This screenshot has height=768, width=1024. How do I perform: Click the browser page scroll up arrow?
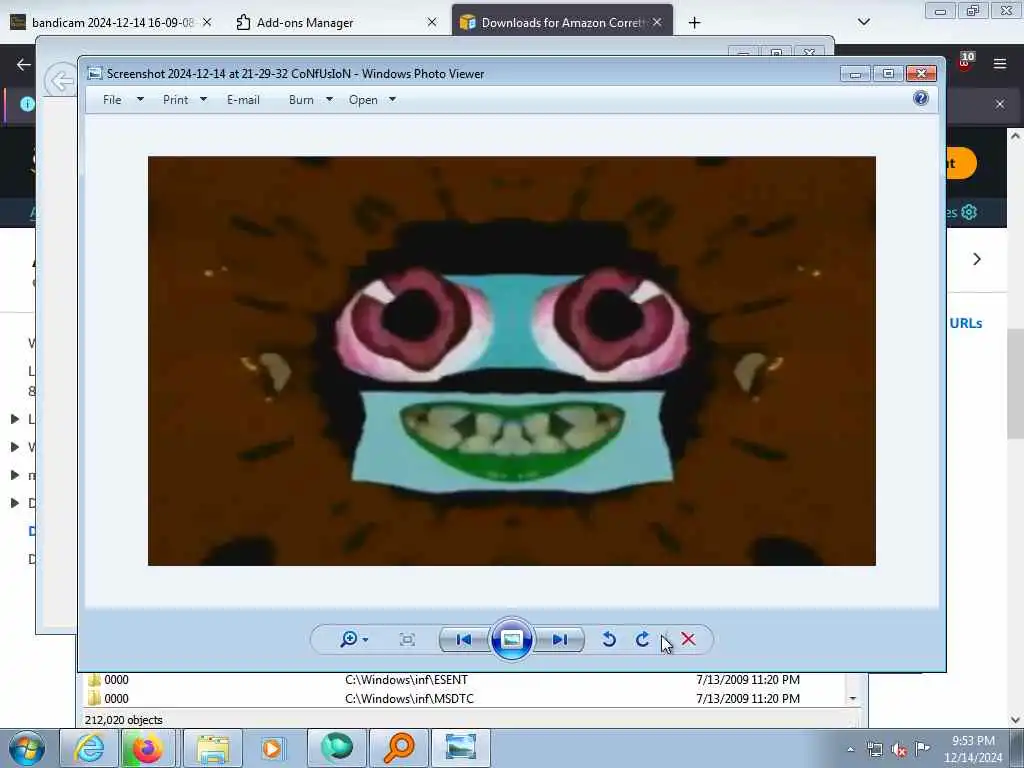pyautogui.click(x=1015, y=136)
